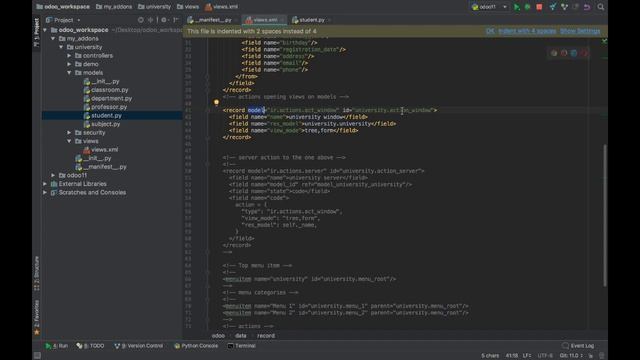Toggle the Favorites side tab
Viewport: 640px width, 360px height.
(36, 318)
